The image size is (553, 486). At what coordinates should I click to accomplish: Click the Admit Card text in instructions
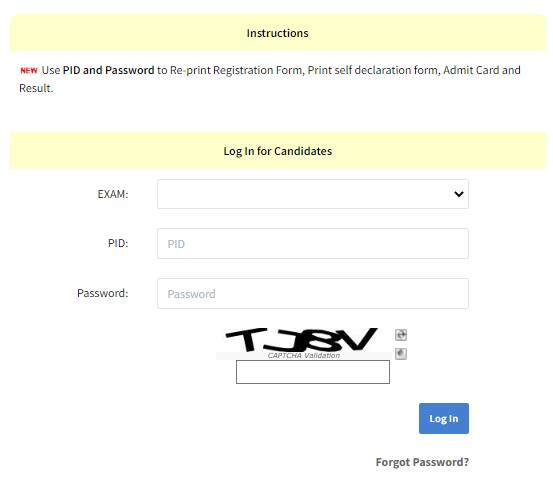point(471,70)
